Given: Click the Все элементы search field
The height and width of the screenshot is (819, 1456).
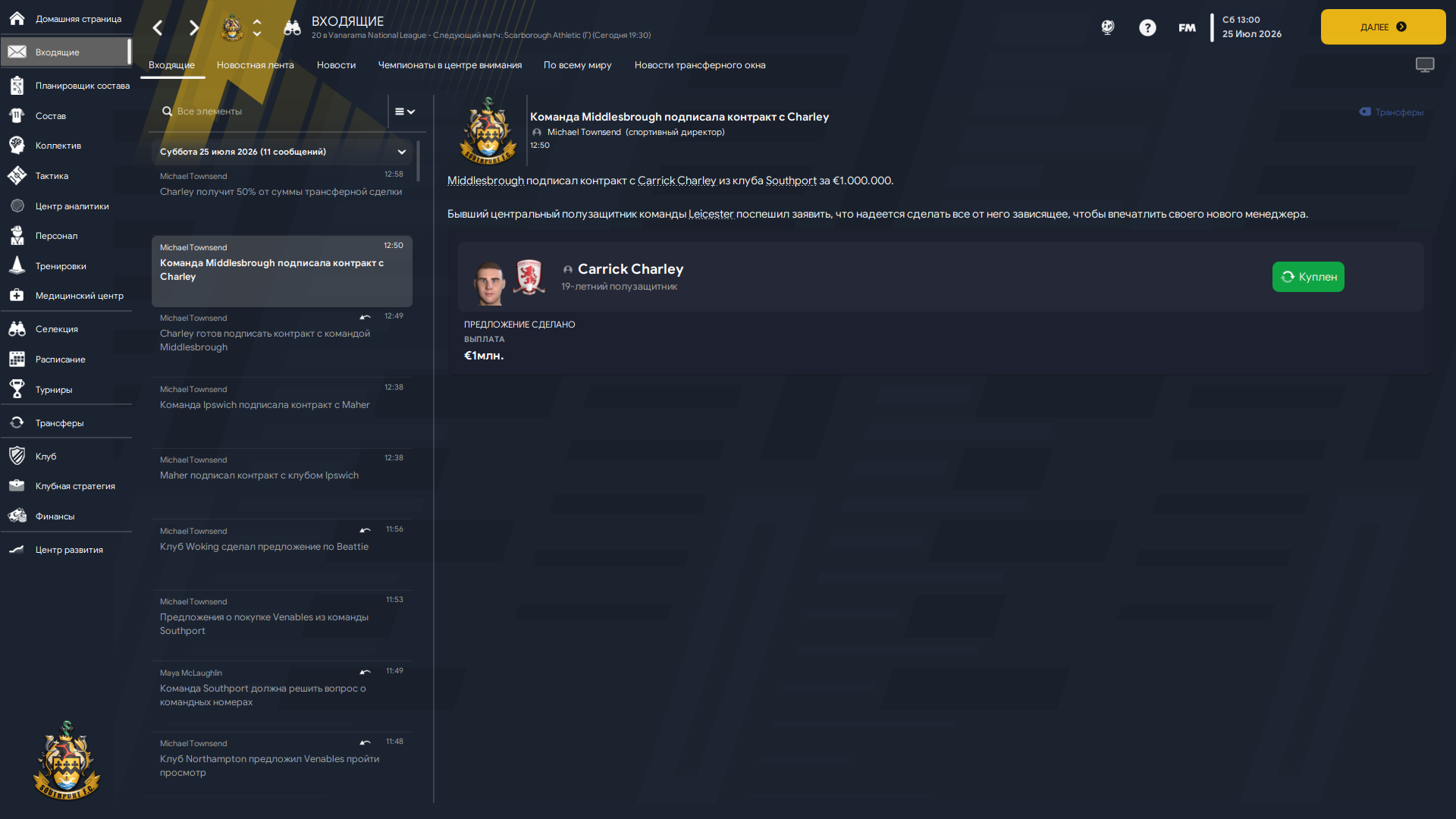Looking at the screenshot, I should tap(269, 111).
